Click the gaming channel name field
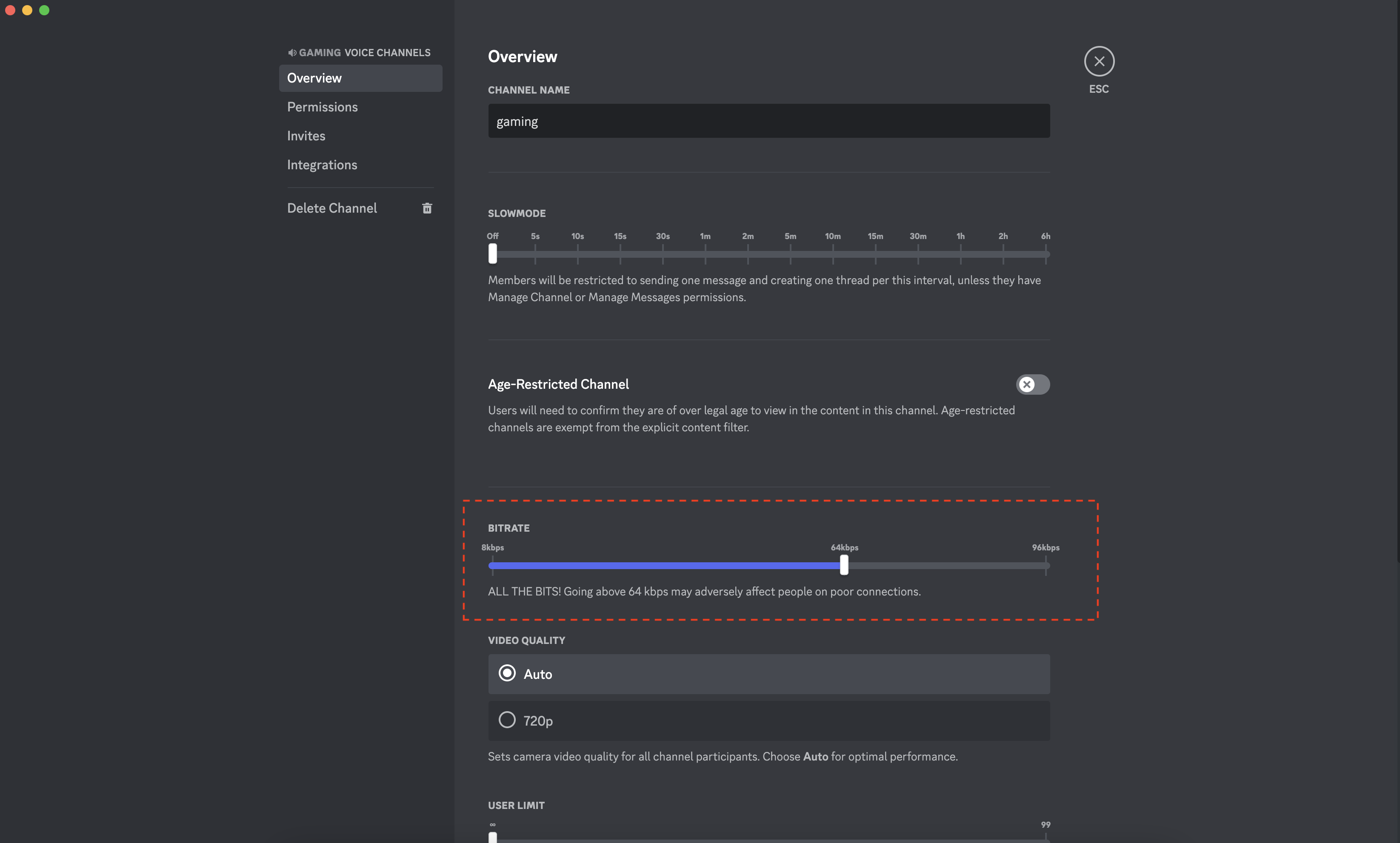Screen dimensions: 1400x843 click(x=768, y=121)
